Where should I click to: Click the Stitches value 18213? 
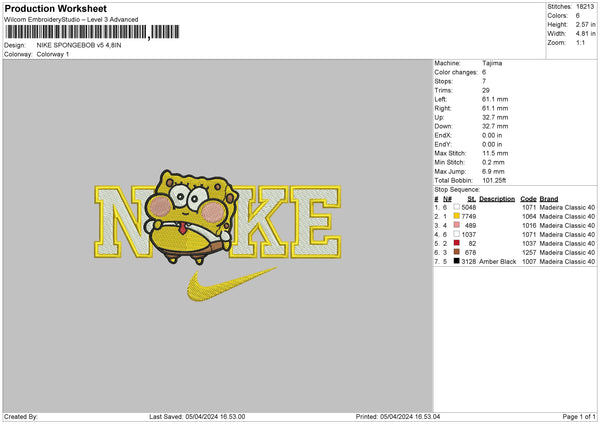[585, 7]
